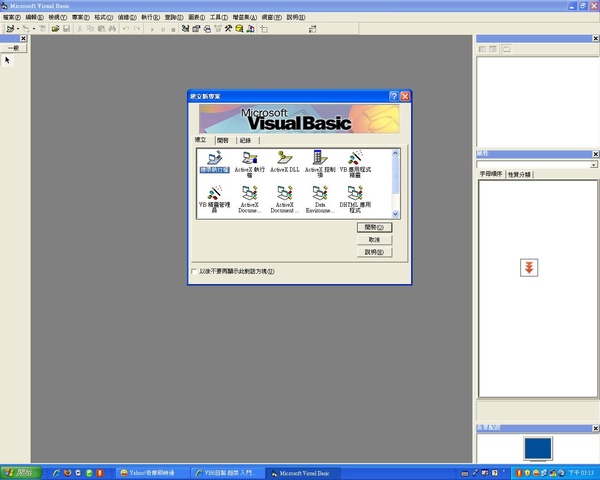The height and width of the screenshot is (480, 600).
Task: Open the Properties Window toolbar icon
Action: coord(196,29)
